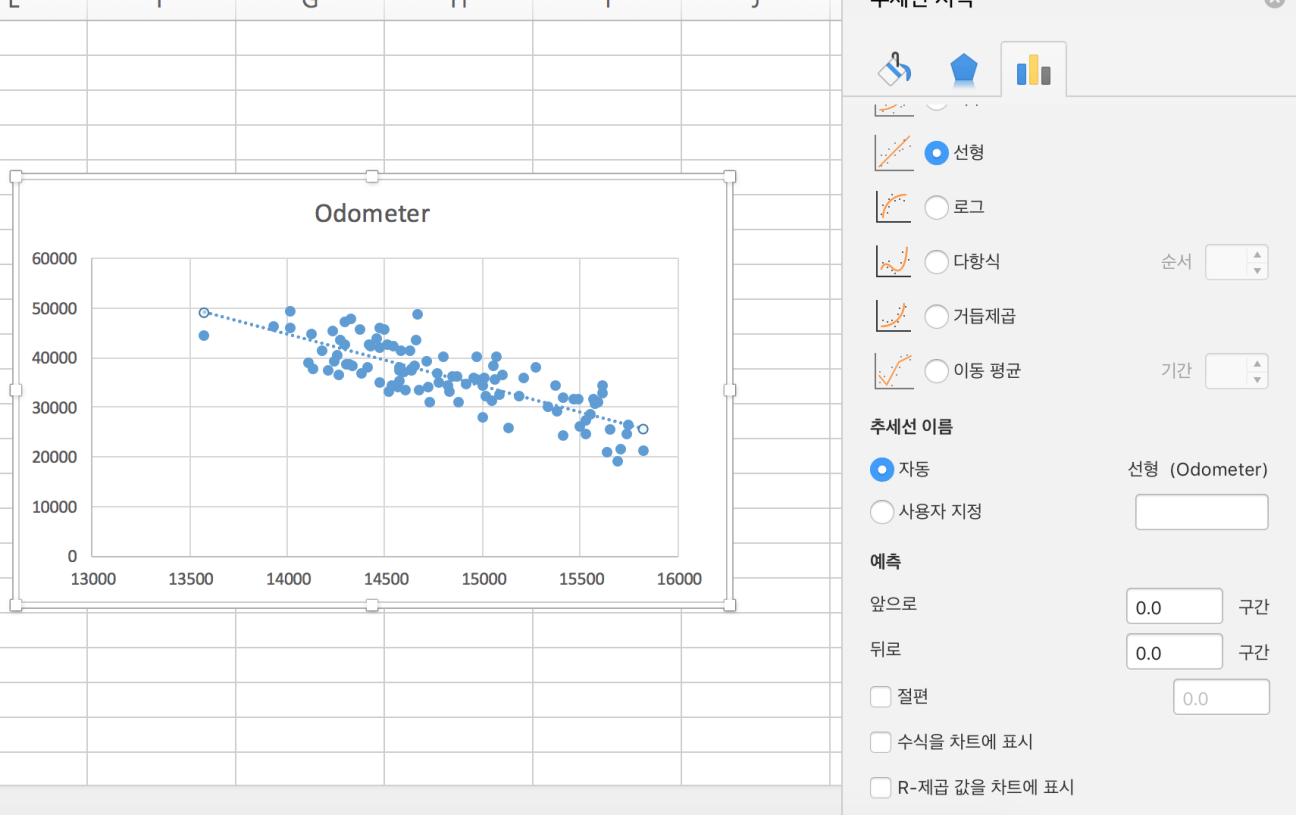Click the power curve icon beside 거듭제곱
The width and height of the screenshot is (1296, 815).
[x=893, y=316]
